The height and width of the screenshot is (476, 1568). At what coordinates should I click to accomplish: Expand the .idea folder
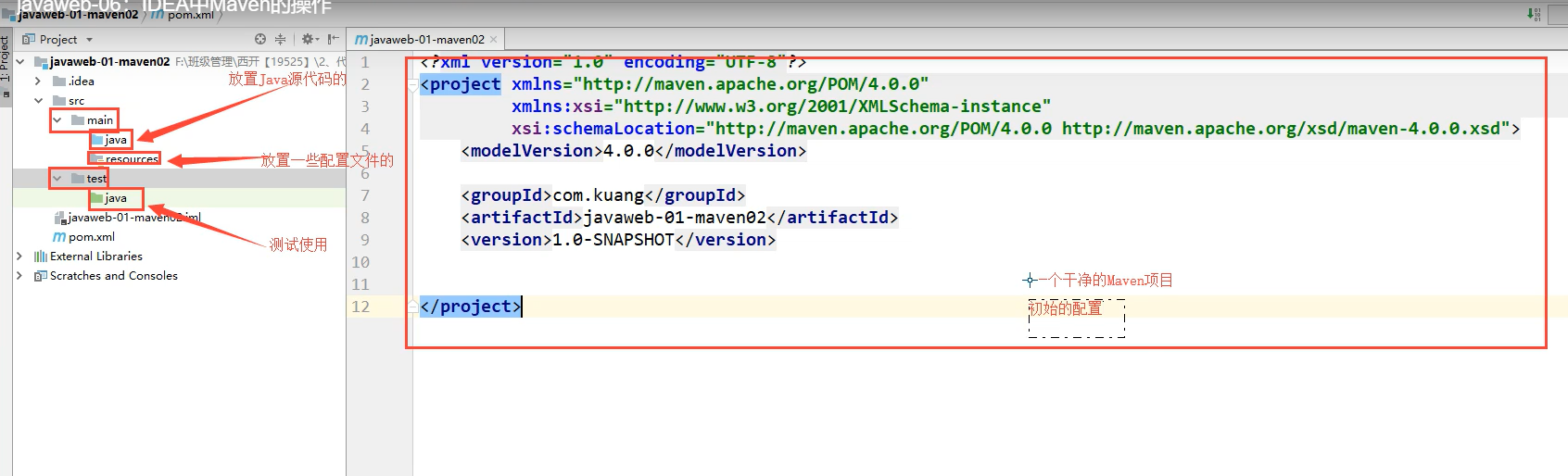click(38, 81)
